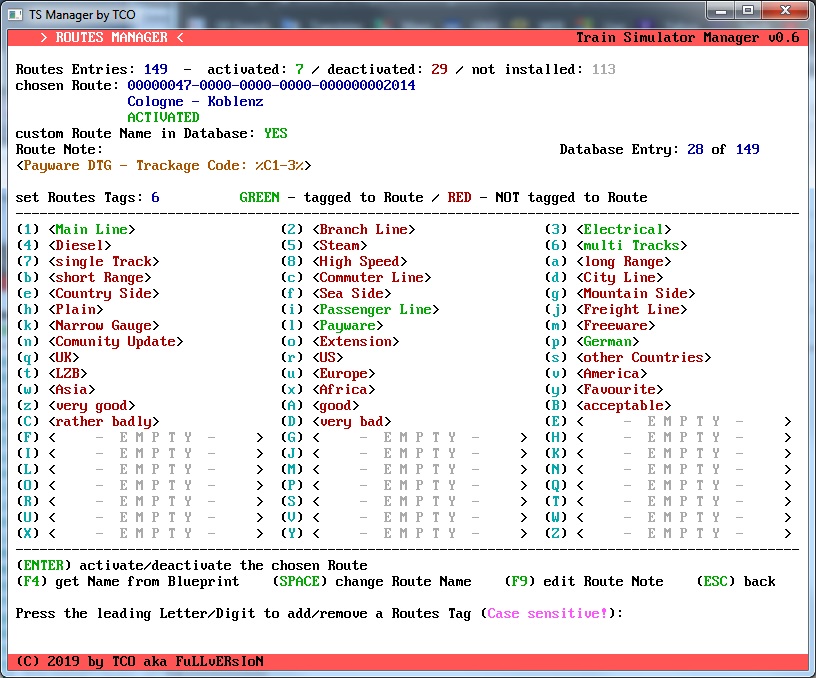Click the Database Entry 28 of 149 text

pos(660,150)
